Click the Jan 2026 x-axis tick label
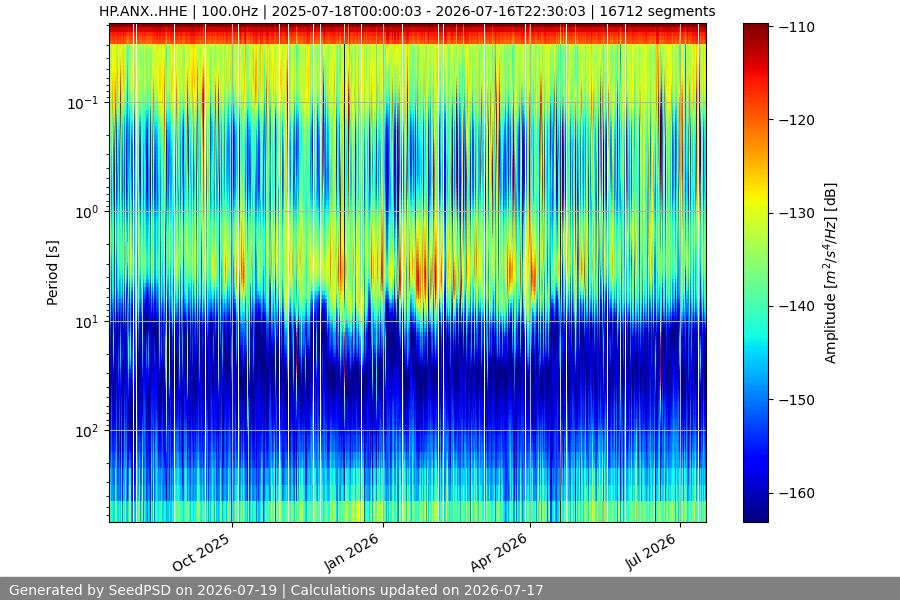Screen dimensions: 900x600 [x=352, y=552]
